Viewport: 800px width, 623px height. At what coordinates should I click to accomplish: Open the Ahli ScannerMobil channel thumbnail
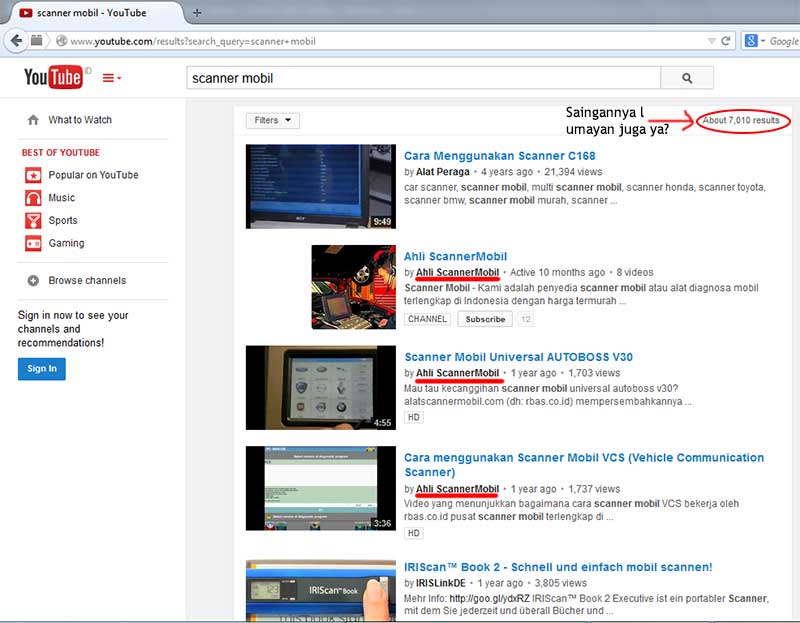[x=354, y=287]
